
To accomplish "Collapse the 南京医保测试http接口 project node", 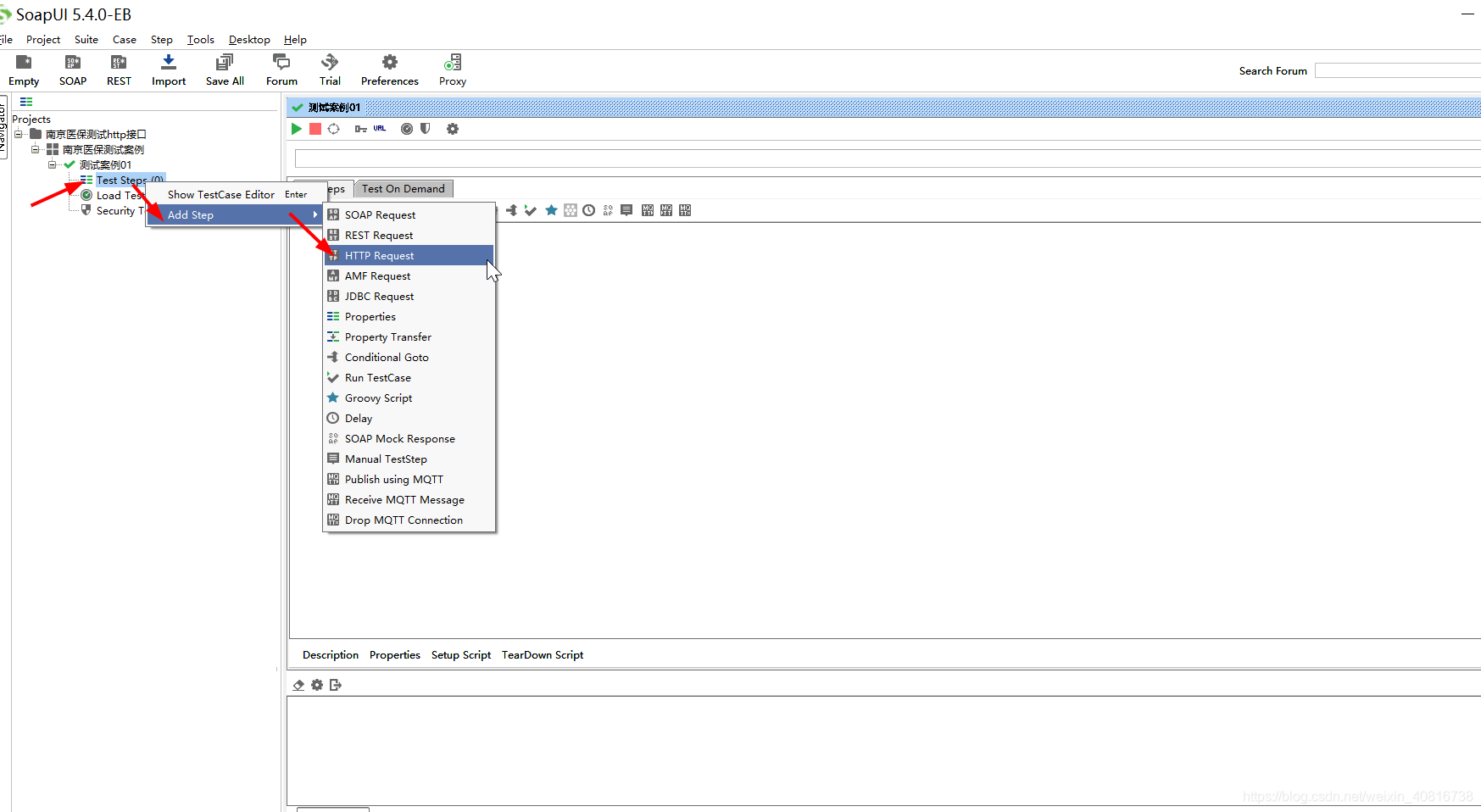I will (19, 134).
